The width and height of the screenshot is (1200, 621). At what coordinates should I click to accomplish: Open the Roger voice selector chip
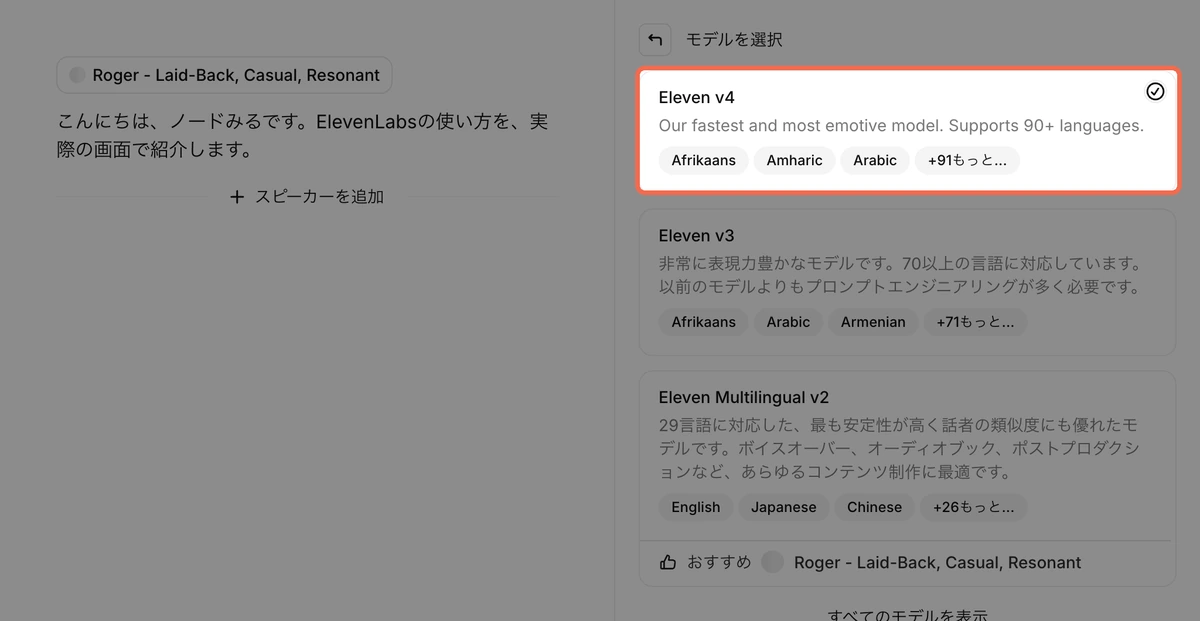[x=224, y=75]
